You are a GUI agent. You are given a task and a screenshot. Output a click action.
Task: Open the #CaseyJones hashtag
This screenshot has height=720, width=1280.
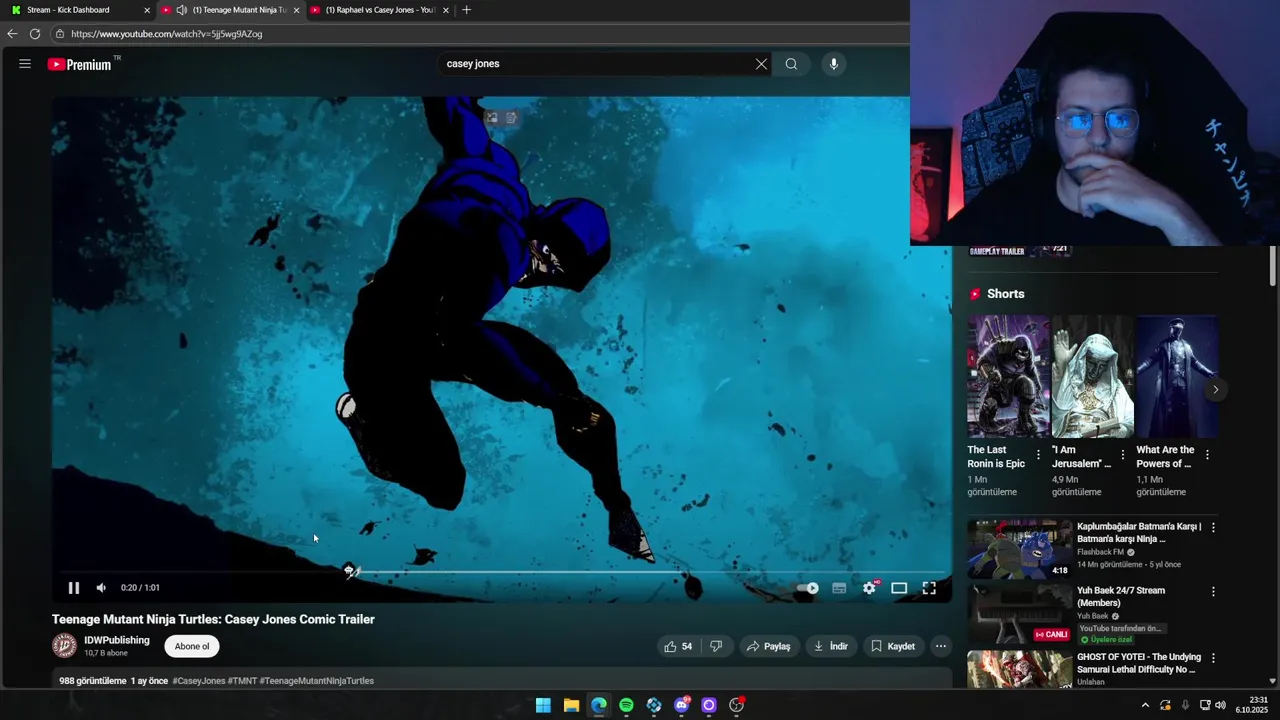tap(198, 681)
